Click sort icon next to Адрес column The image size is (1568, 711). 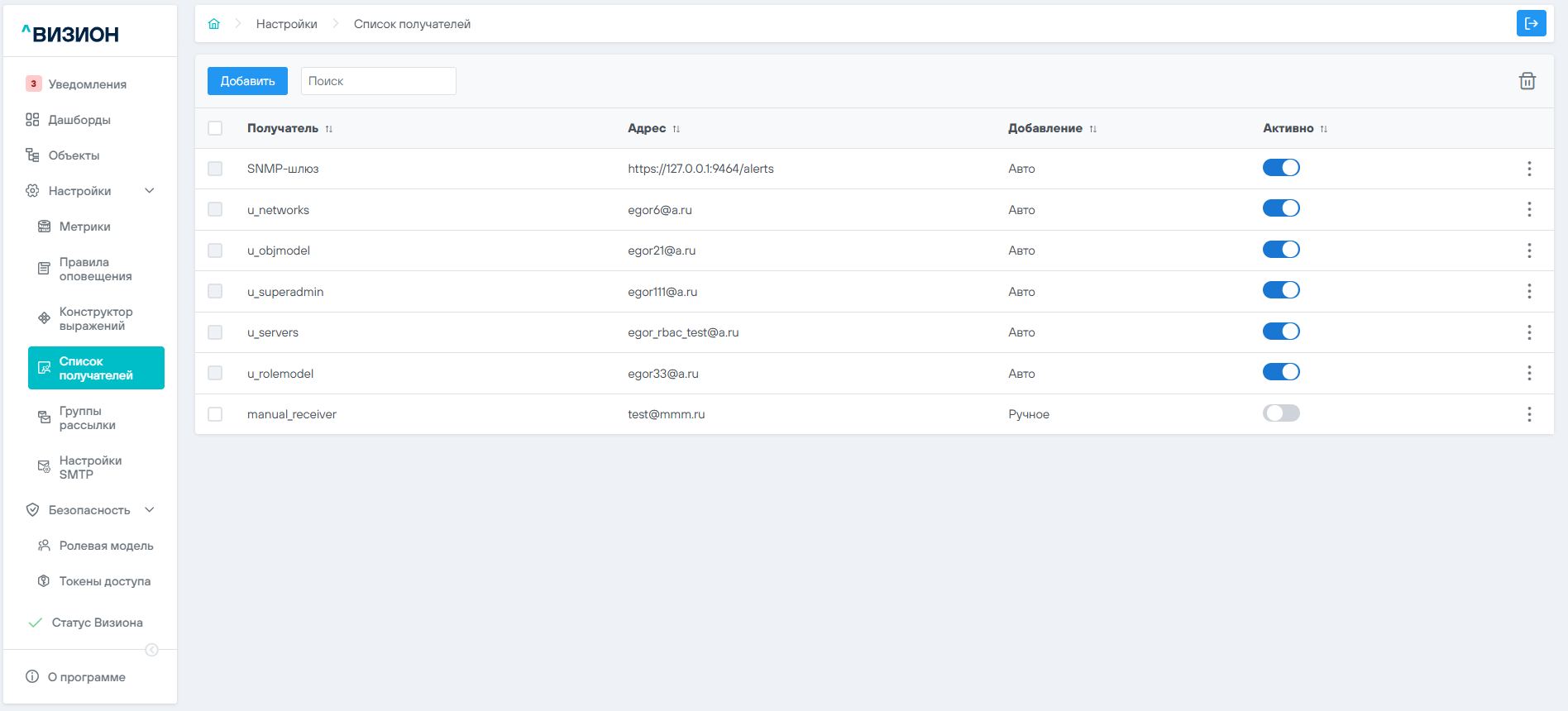pyautogui.click(x=676, y=129)
